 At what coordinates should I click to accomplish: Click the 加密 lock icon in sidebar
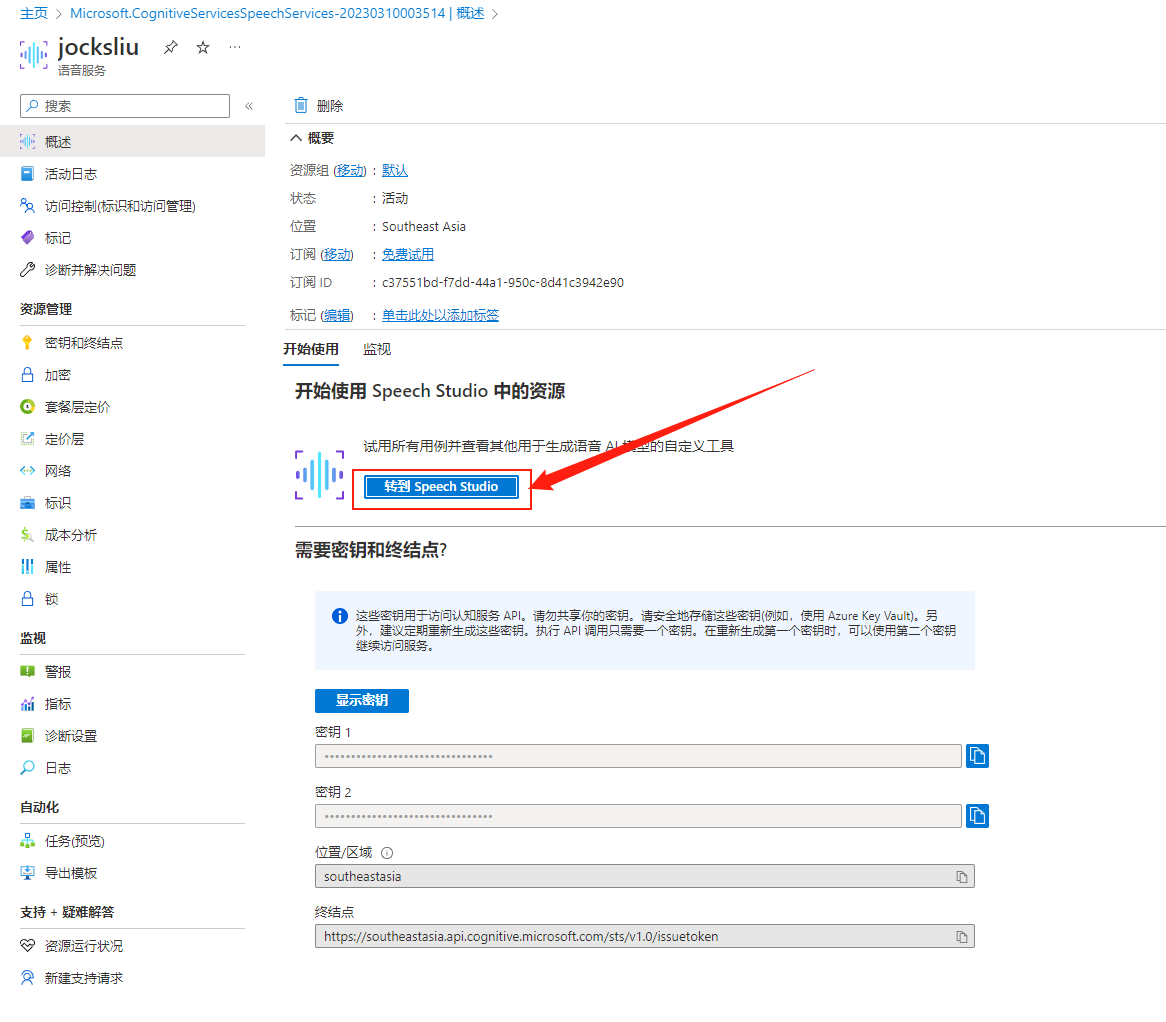click(28, 374)
